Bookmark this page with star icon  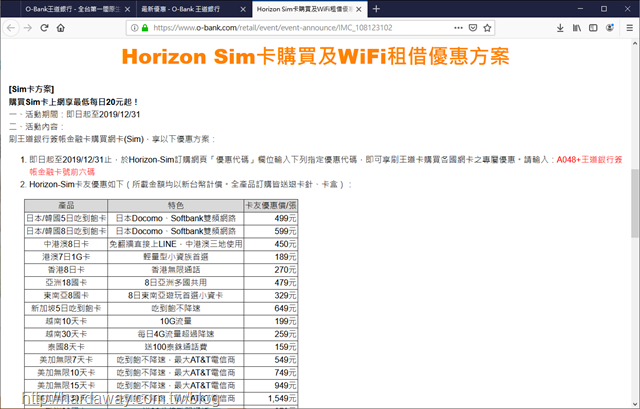point(487,28)
